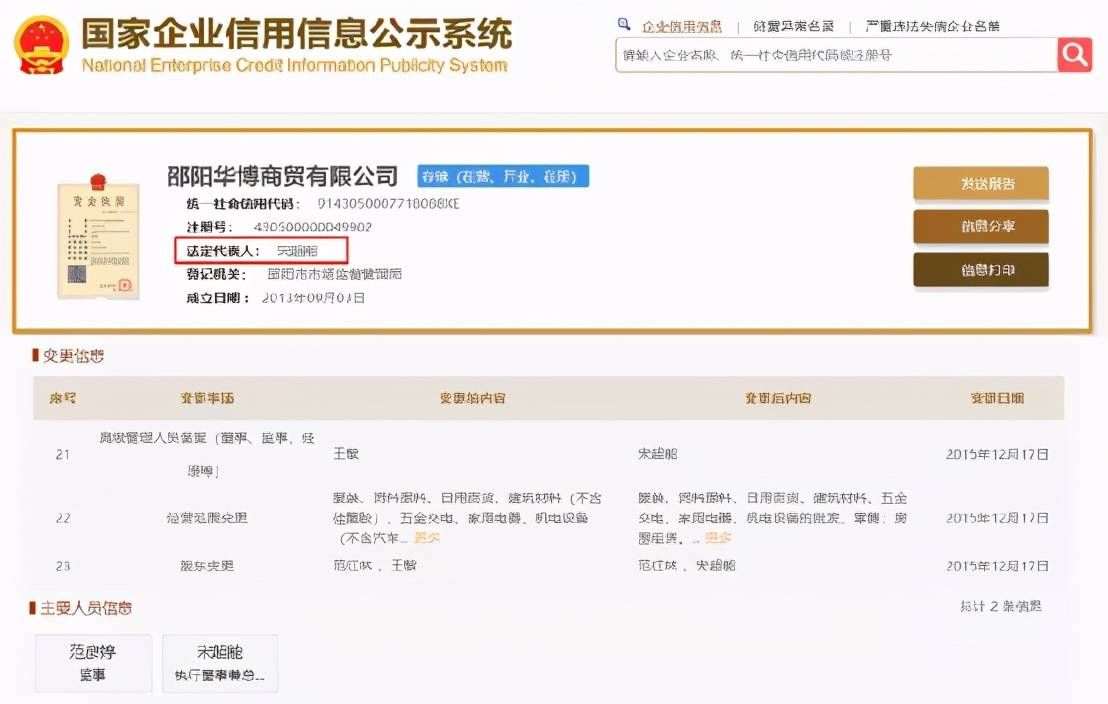Click small magnifier icon beside 企业信用信息 tab

pyautogui.click(x=624, y=26)
